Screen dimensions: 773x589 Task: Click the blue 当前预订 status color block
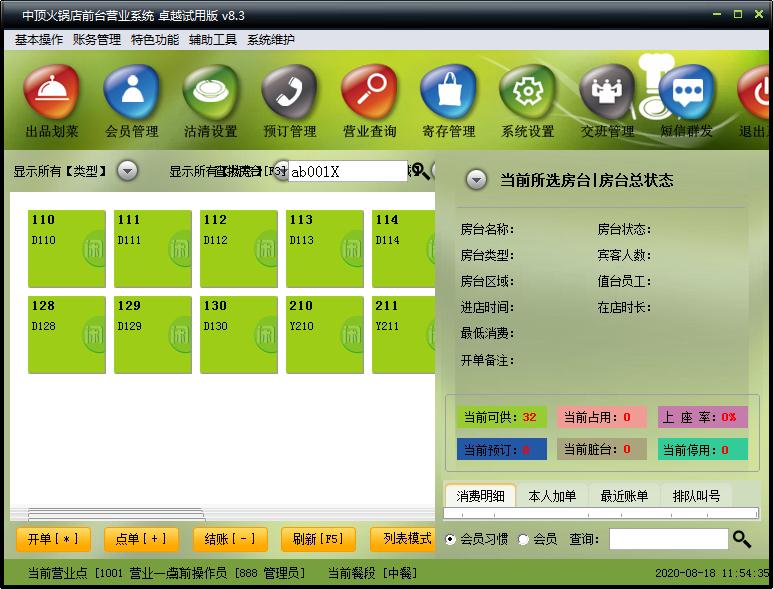pos(502,450)
